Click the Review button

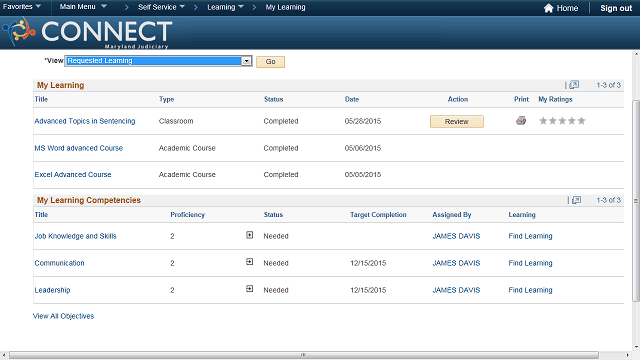457,121
